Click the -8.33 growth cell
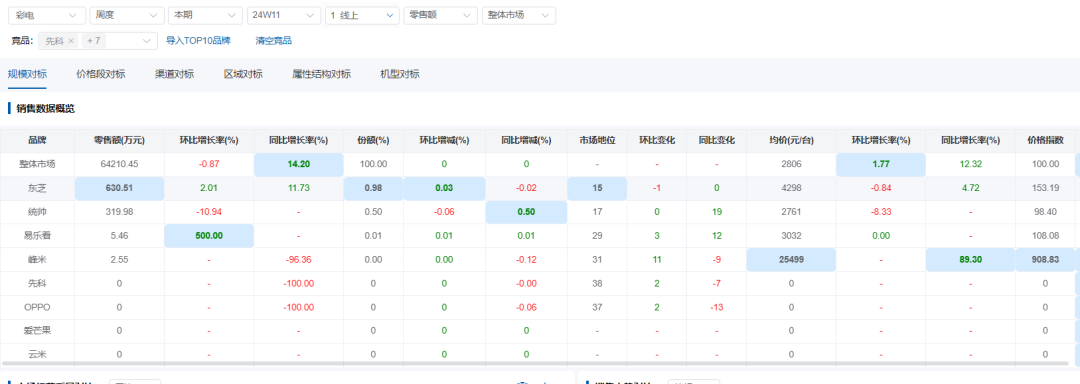The image size is (1080, 384). pyautogui.click(x=880, y=212)
